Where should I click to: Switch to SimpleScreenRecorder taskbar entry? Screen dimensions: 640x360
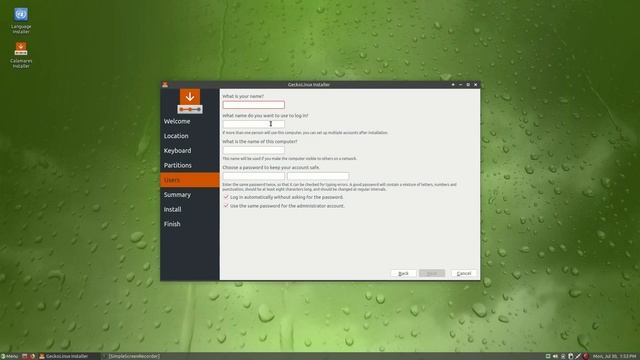(131, 356)
